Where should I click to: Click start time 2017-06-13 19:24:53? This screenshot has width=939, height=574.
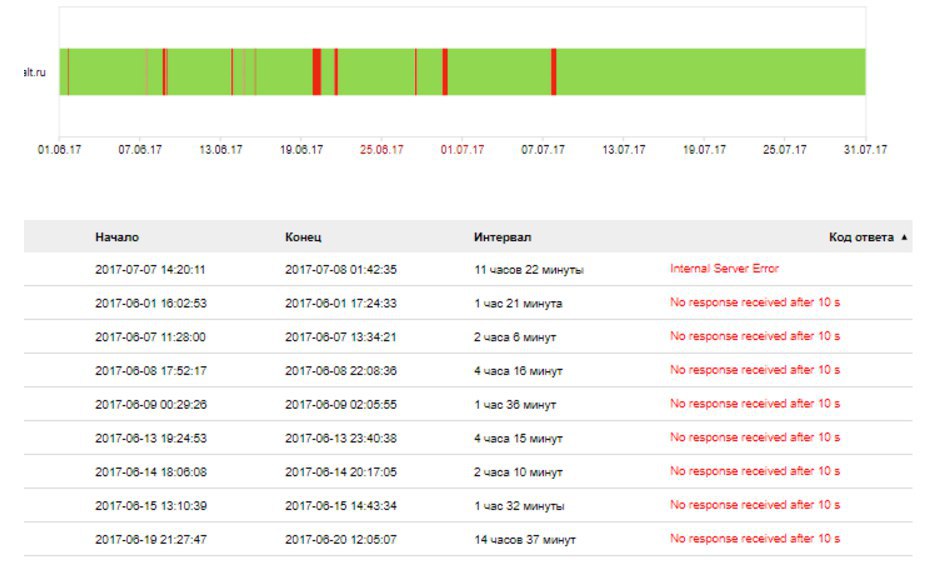151,438
